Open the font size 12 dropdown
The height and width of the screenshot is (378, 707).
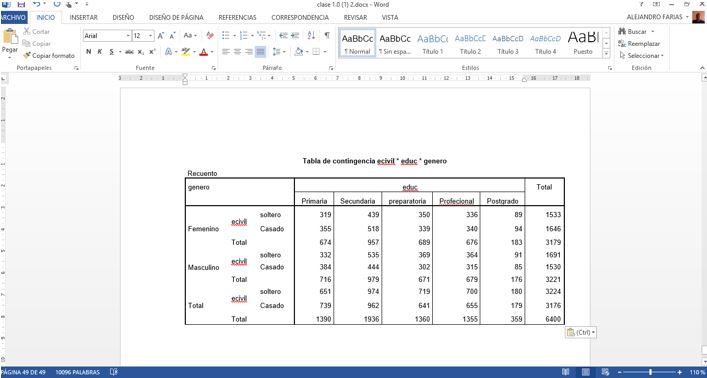tap(151, 36)
